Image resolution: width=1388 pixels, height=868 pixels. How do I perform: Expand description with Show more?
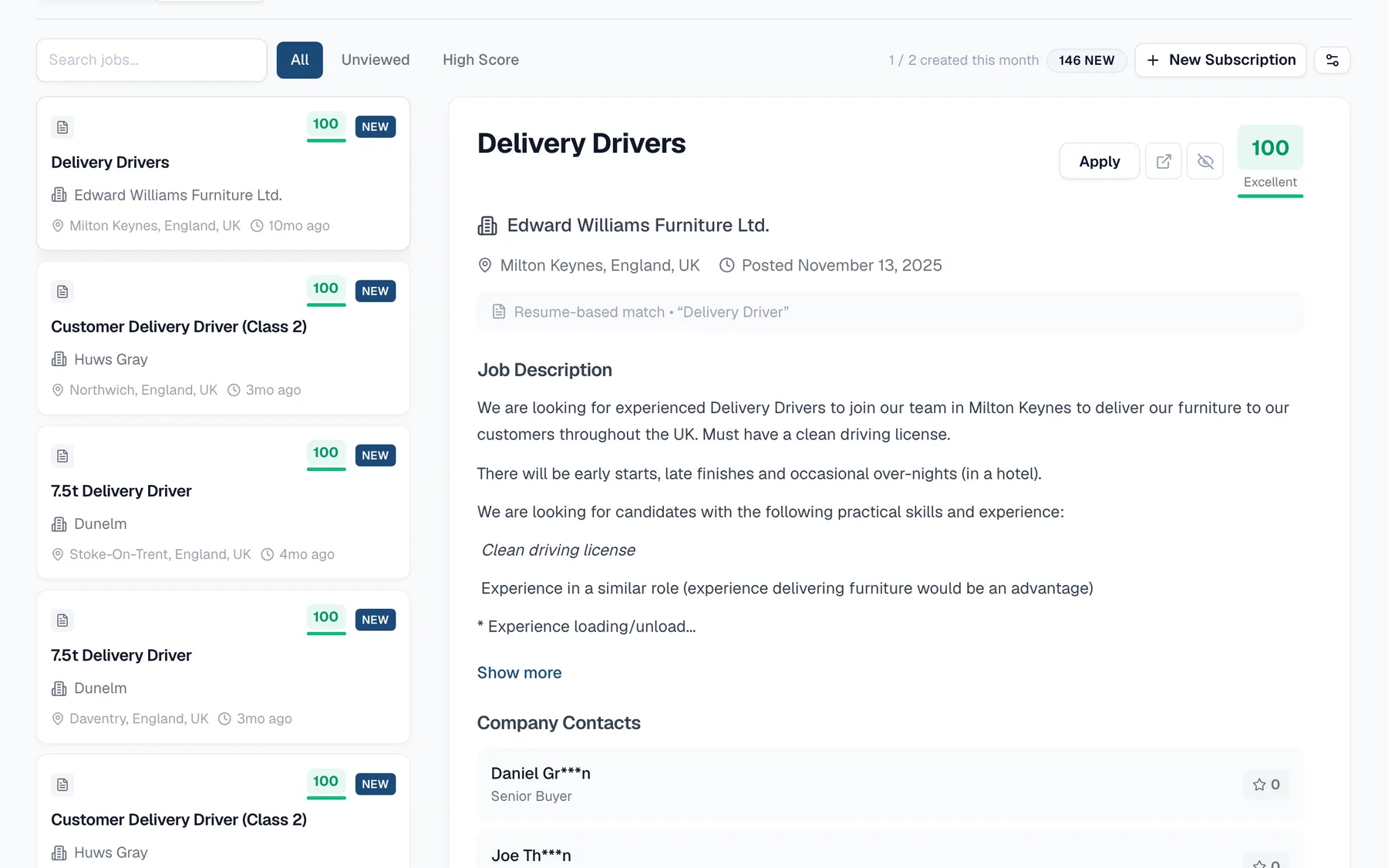point(520,672)
